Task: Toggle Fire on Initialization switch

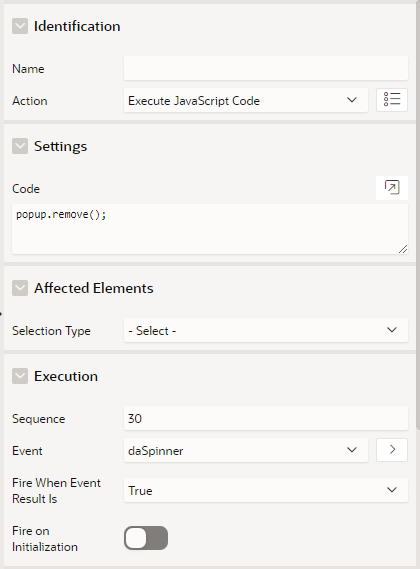Action: 146,538
